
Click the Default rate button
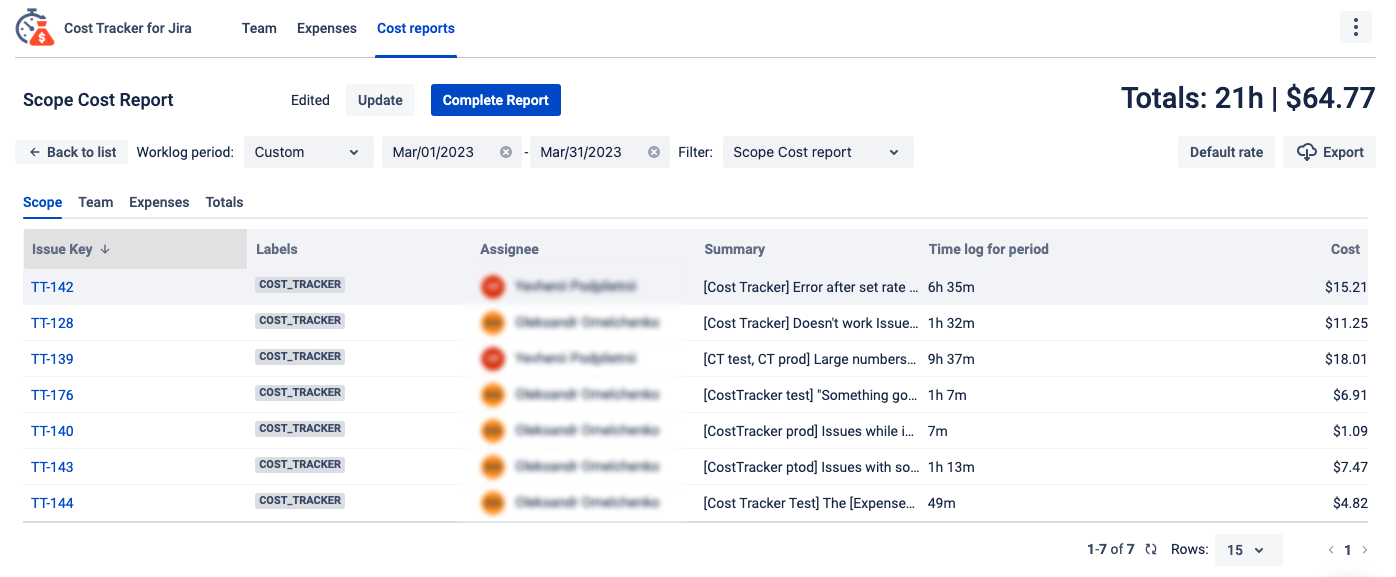[x=1226, y=151]
